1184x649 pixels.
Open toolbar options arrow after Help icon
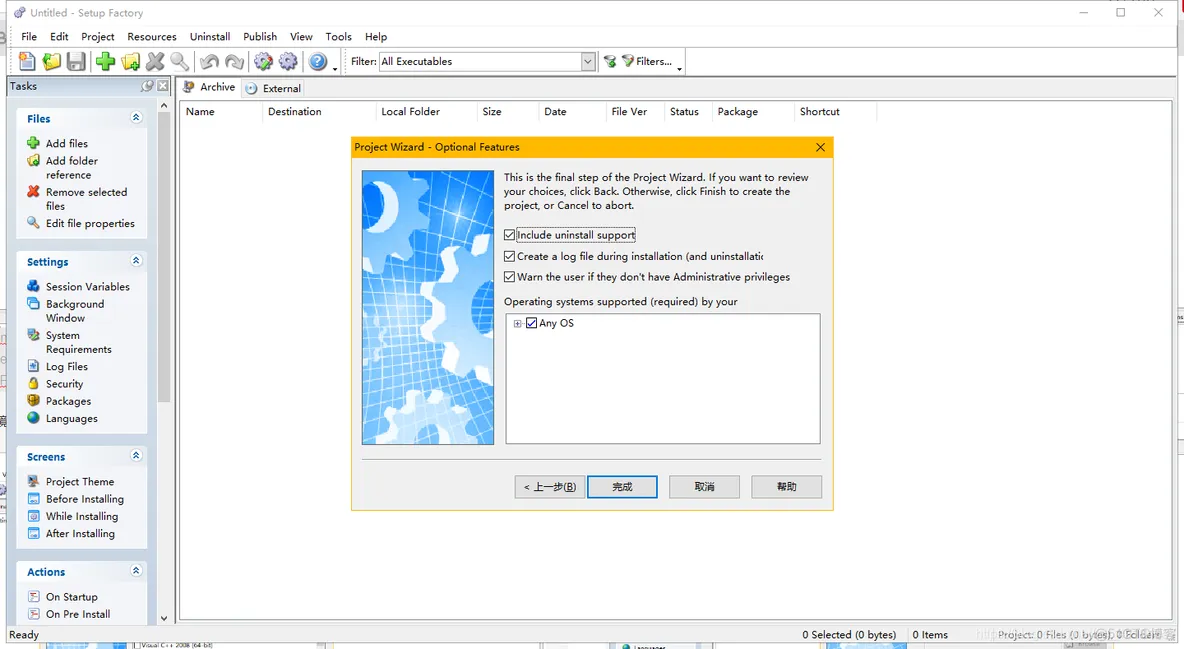pyautogui.click(x=335, y=69)
